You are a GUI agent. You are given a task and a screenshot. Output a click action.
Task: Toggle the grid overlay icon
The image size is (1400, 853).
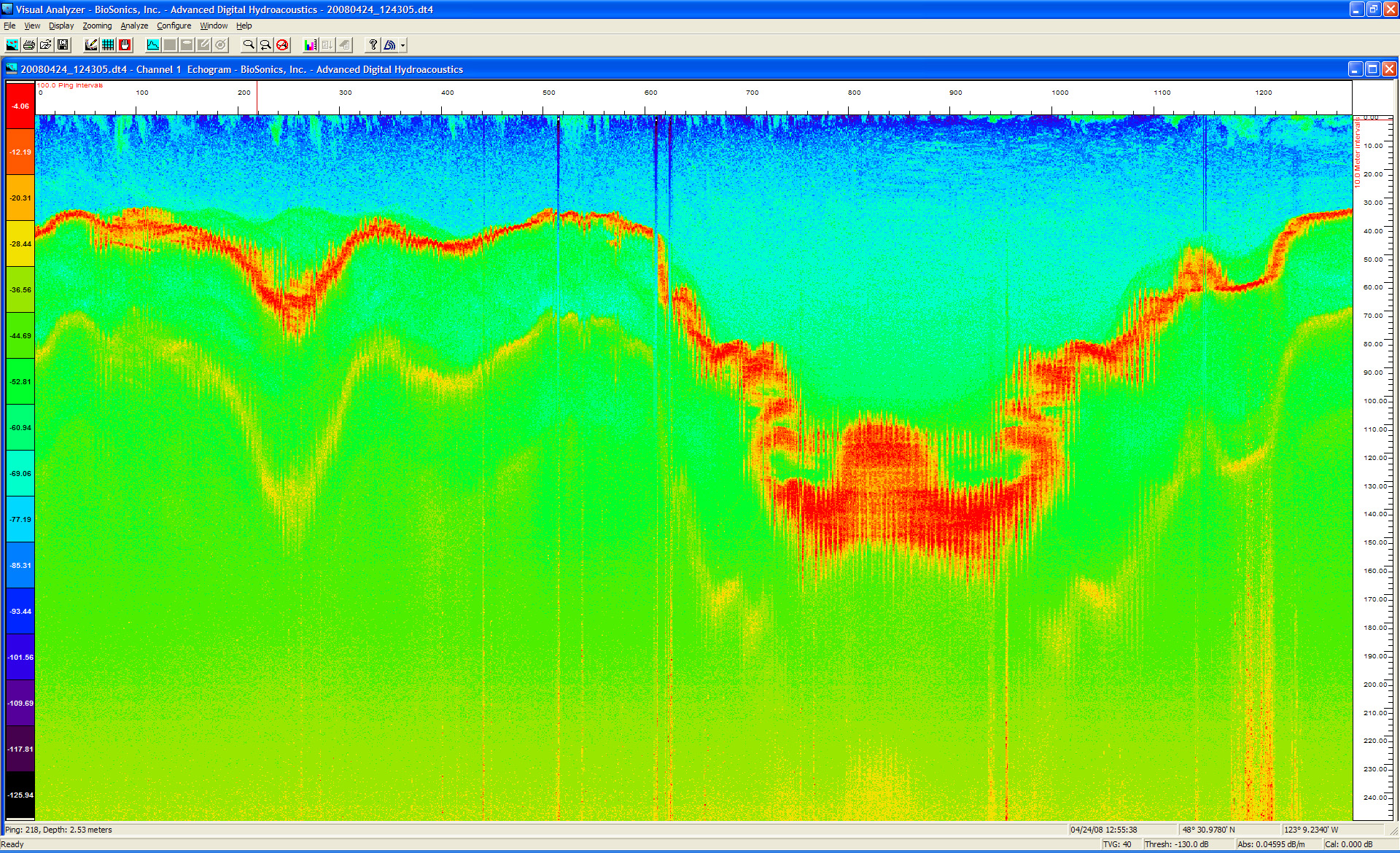[x=108, y=45]
